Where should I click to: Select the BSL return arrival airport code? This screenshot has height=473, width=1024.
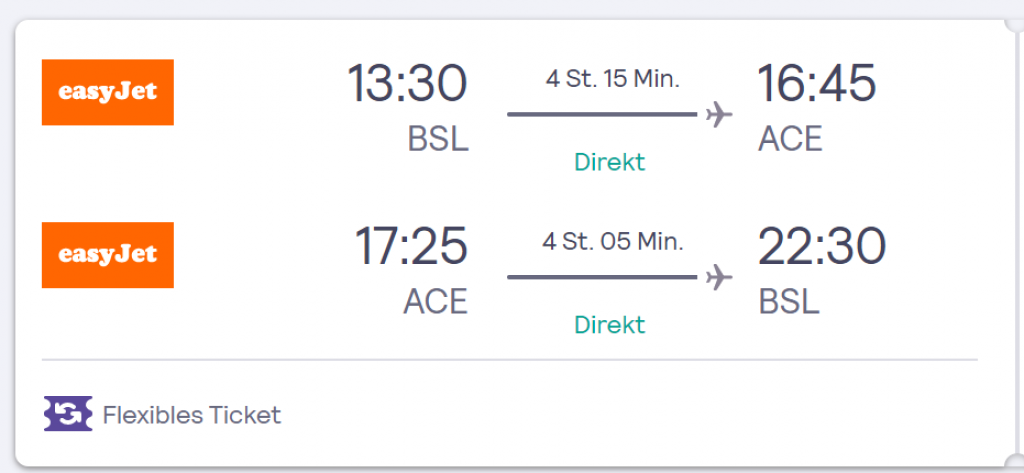point(789,301)
